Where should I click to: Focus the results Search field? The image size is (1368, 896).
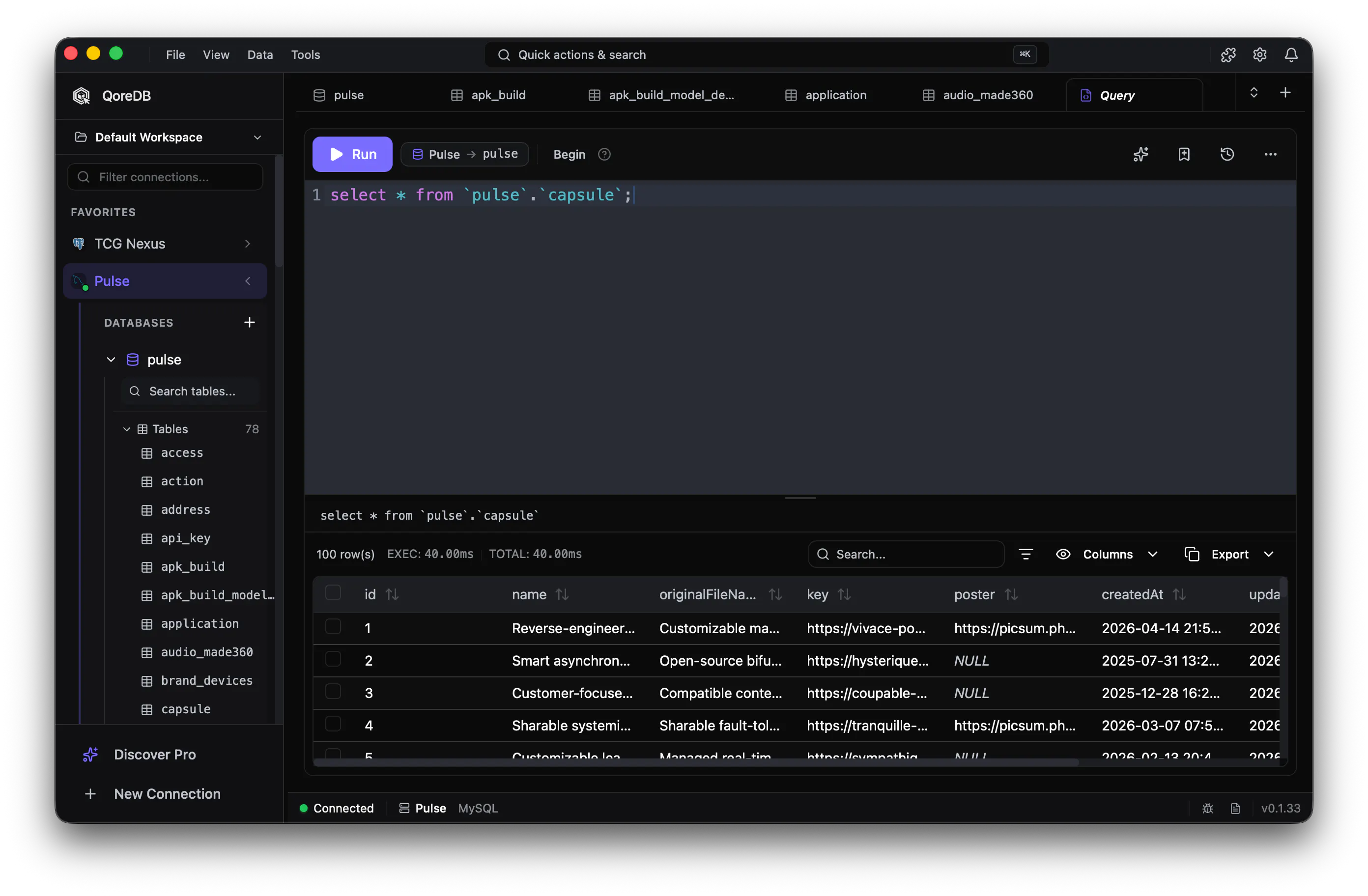click(907, 554)
